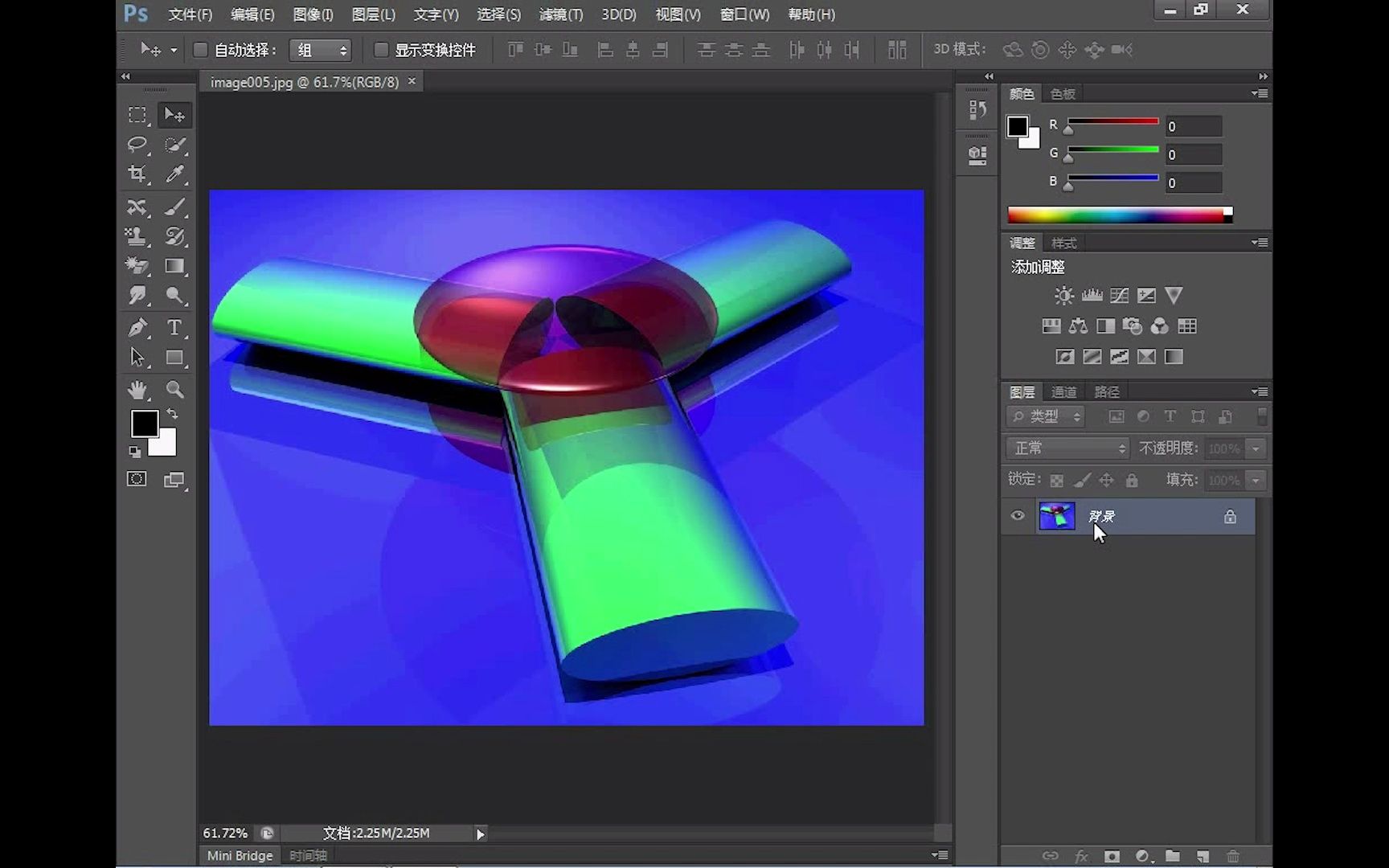Viewport: 1389px width, 868px height.
Task: Toggle lock all
Action: coord(1132,481)
